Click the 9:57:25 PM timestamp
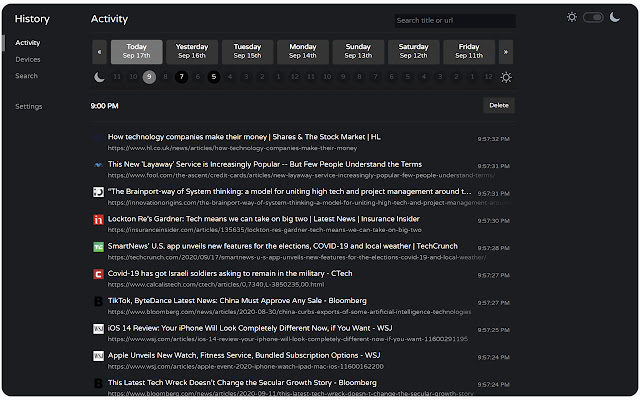640x400 pixels. point(493,330)
